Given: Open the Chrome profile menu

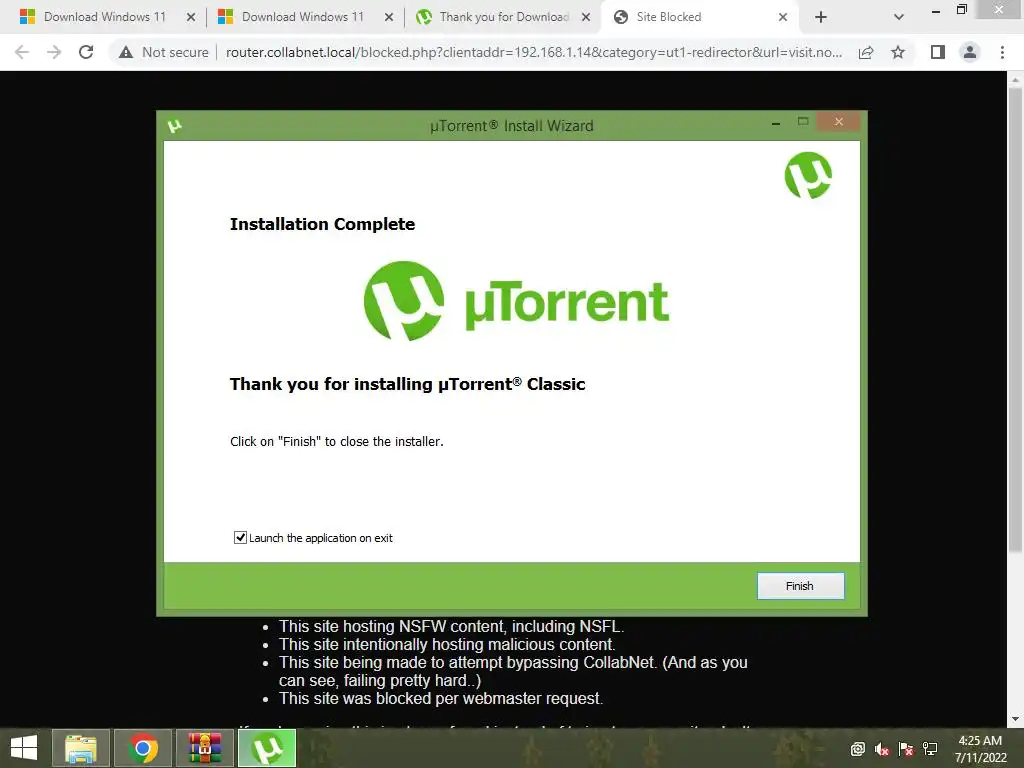Looking at the screenshot, I should [970, 52].
